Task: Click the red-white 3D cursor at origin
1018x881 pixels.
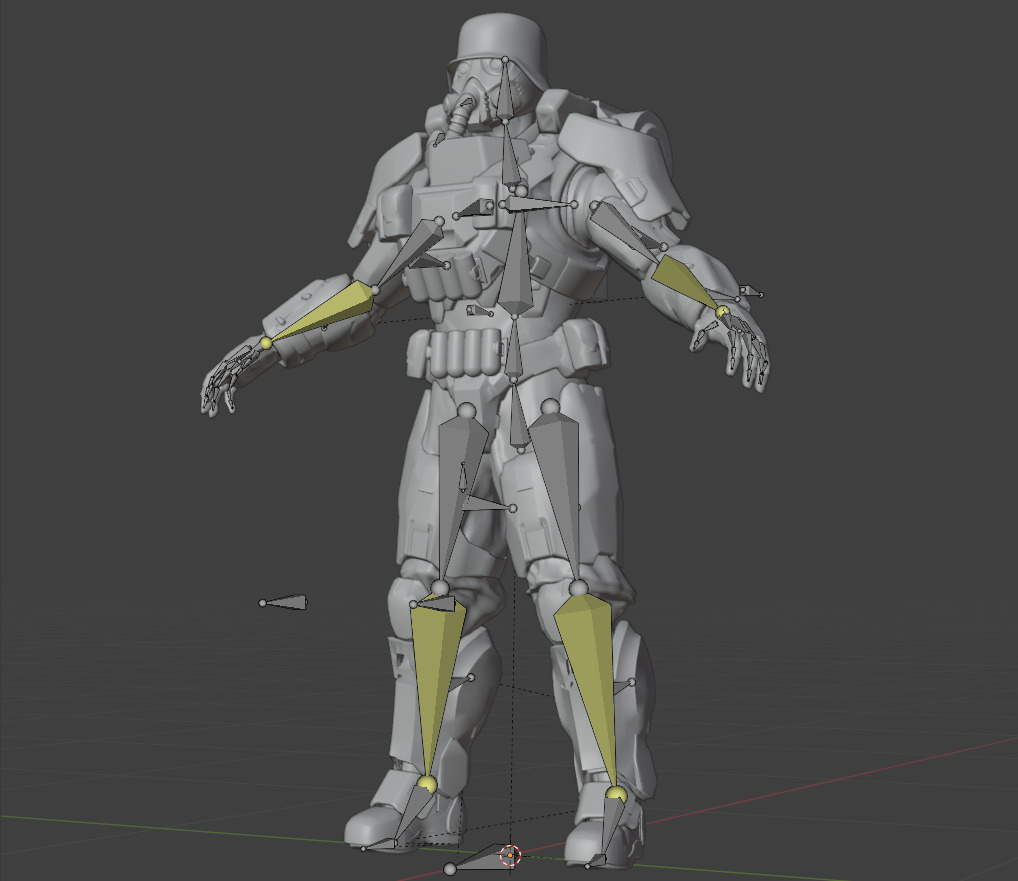Action: click(511, 856)
